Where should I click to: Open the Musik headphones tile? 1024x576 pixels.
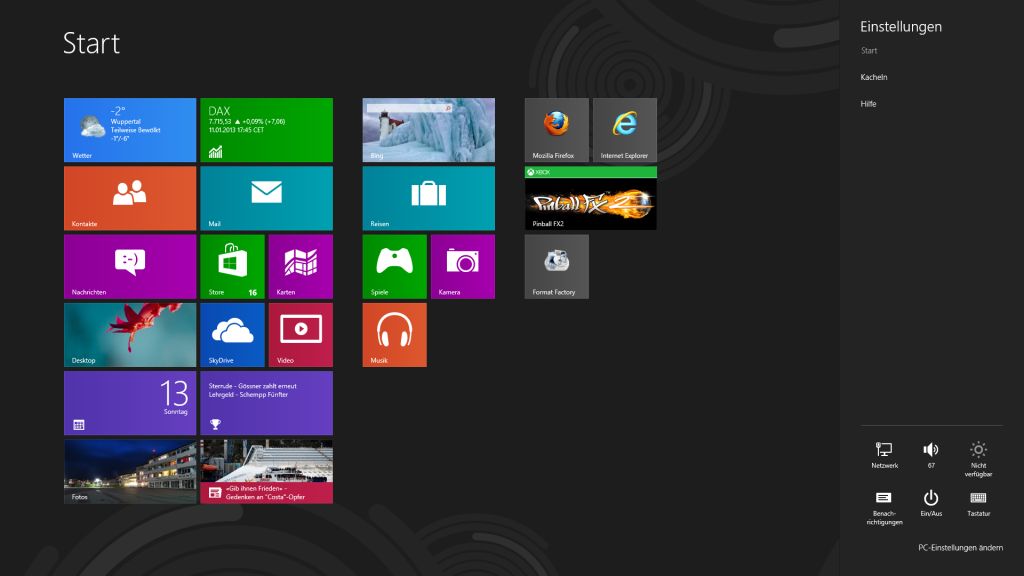pyautogui.click(x=394, y=334)
